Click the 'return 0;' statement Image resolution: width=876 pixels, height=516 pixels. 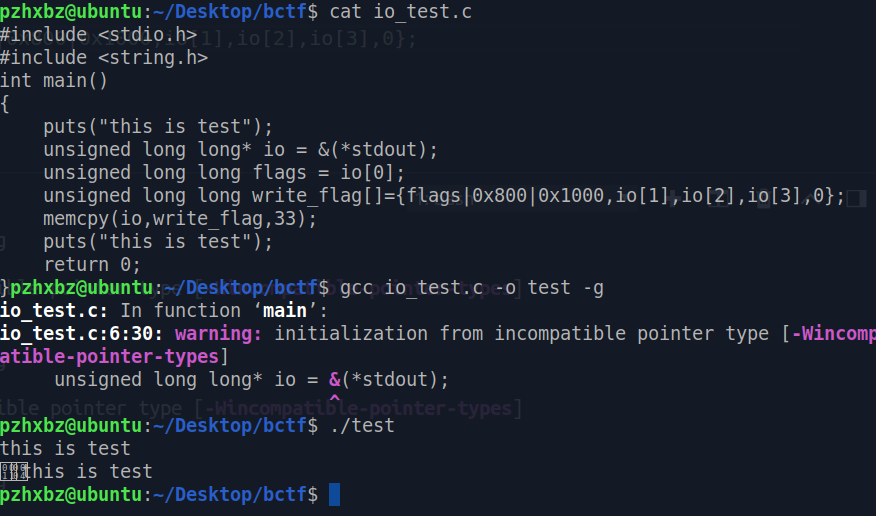click(x=92, y=264)
